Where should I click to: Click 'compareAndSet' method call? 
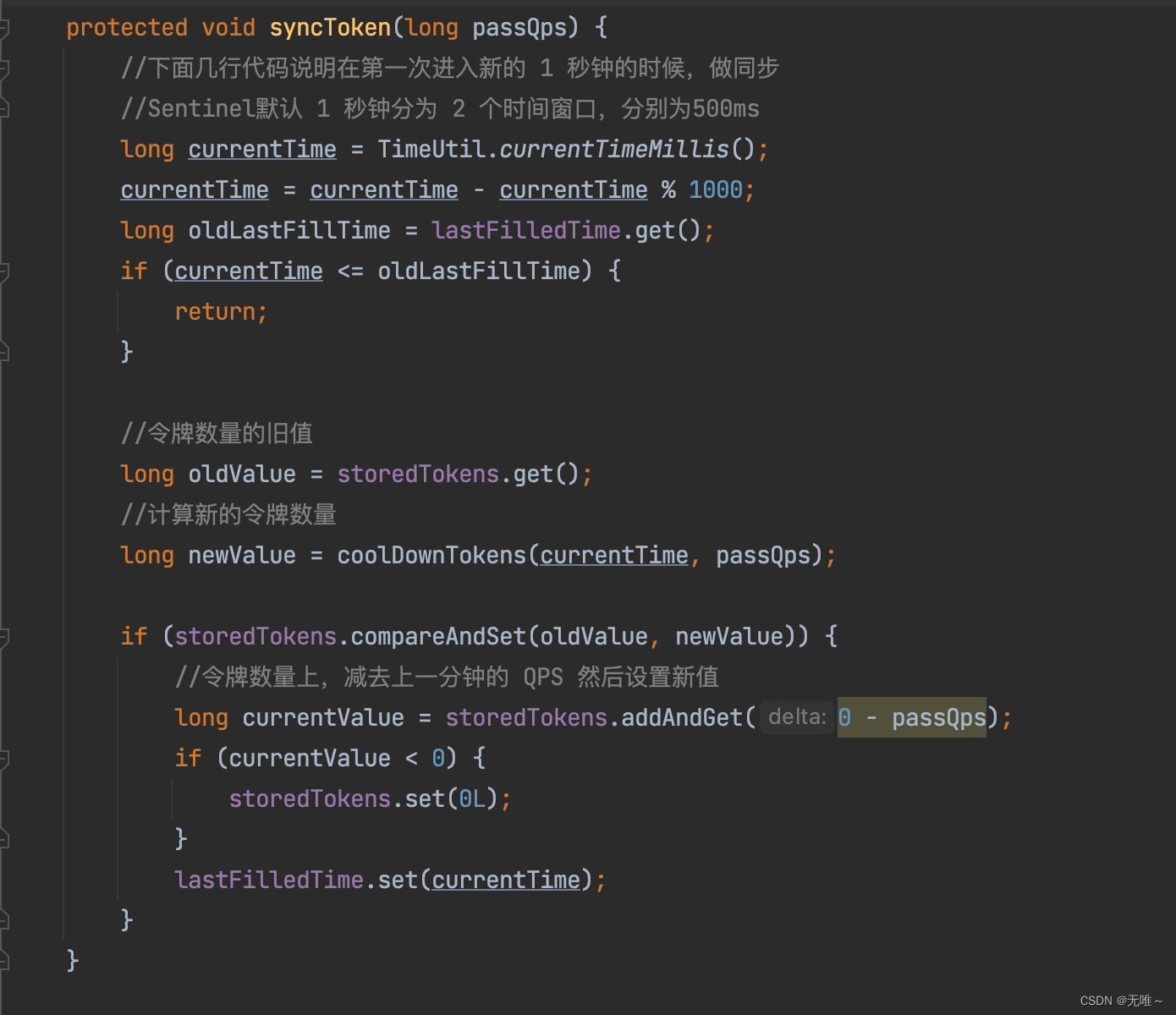[438, 637]
